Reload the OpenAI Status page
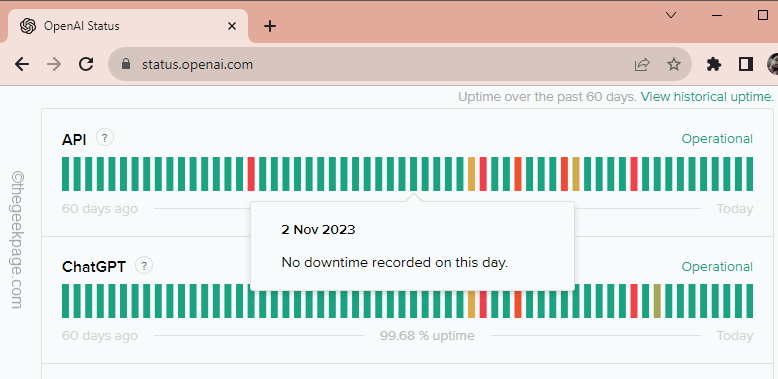This screenshot has height=379, width=778. pos(86,64)
